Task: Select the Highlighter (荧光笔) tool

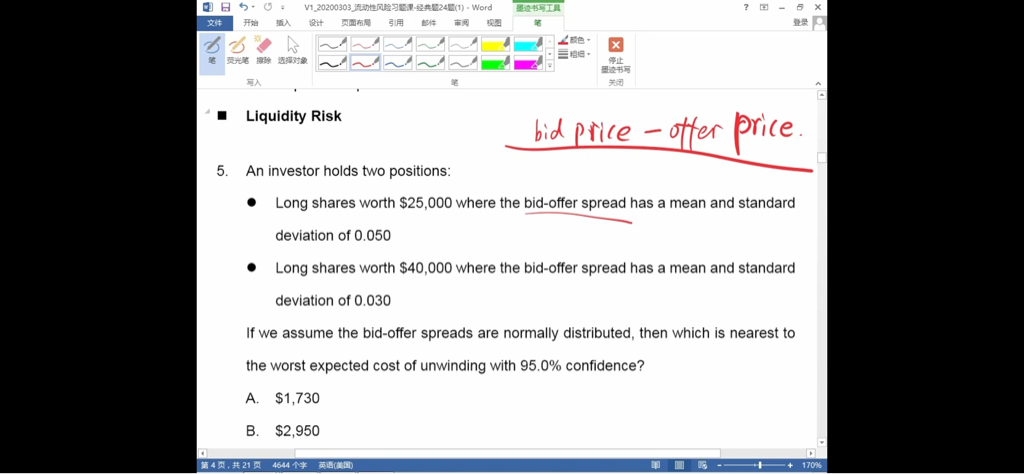Action: [x=238, y=50]
